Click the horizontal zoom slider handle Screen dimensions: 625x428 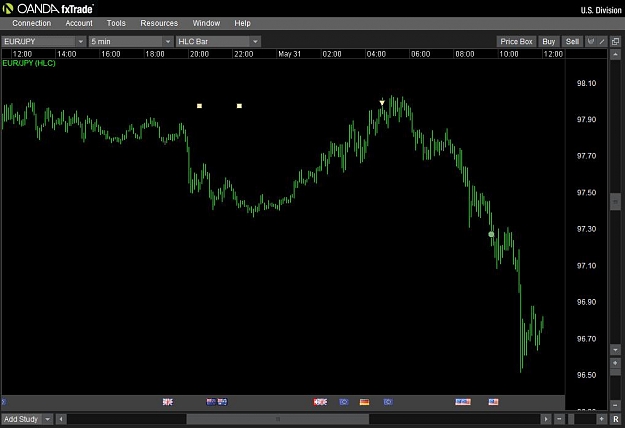(571, 419)
